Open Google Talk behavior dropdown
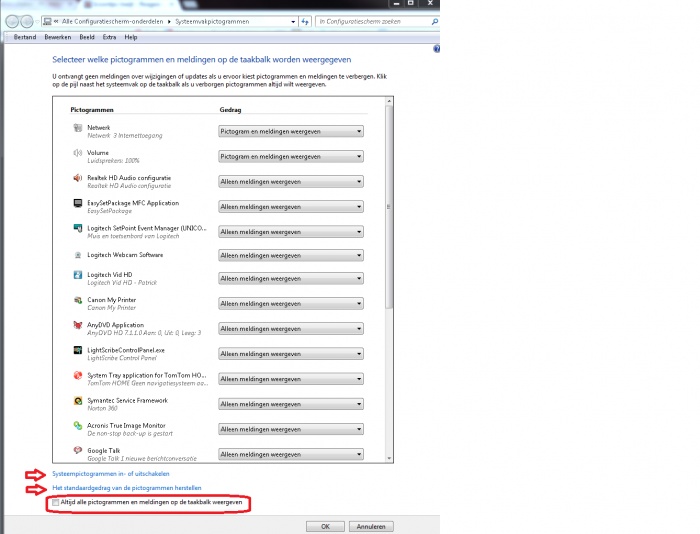 tap(291, 454)
